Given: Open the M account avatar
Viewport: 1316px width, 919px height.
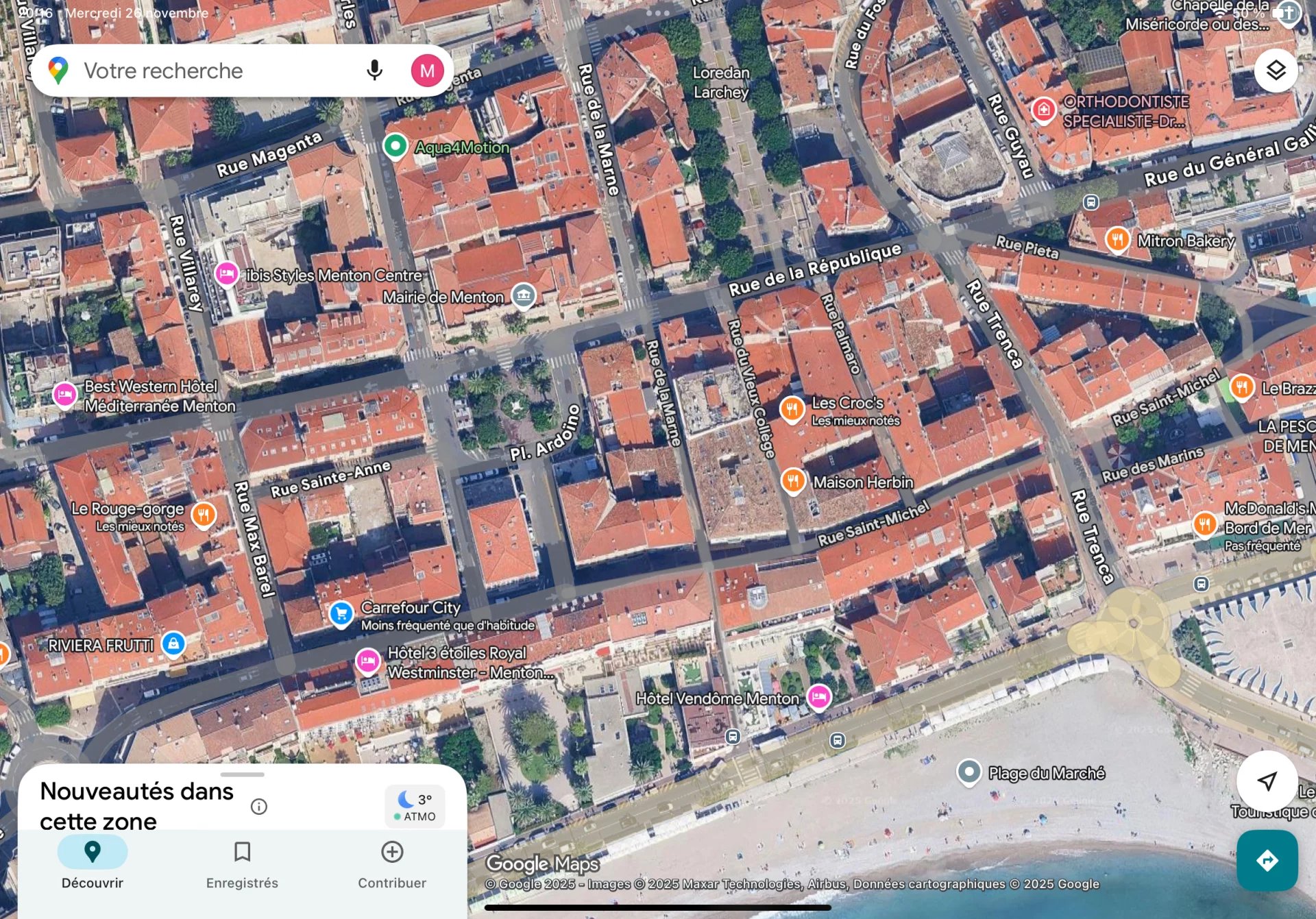Looking at the screenshot, I should [427, 71].
